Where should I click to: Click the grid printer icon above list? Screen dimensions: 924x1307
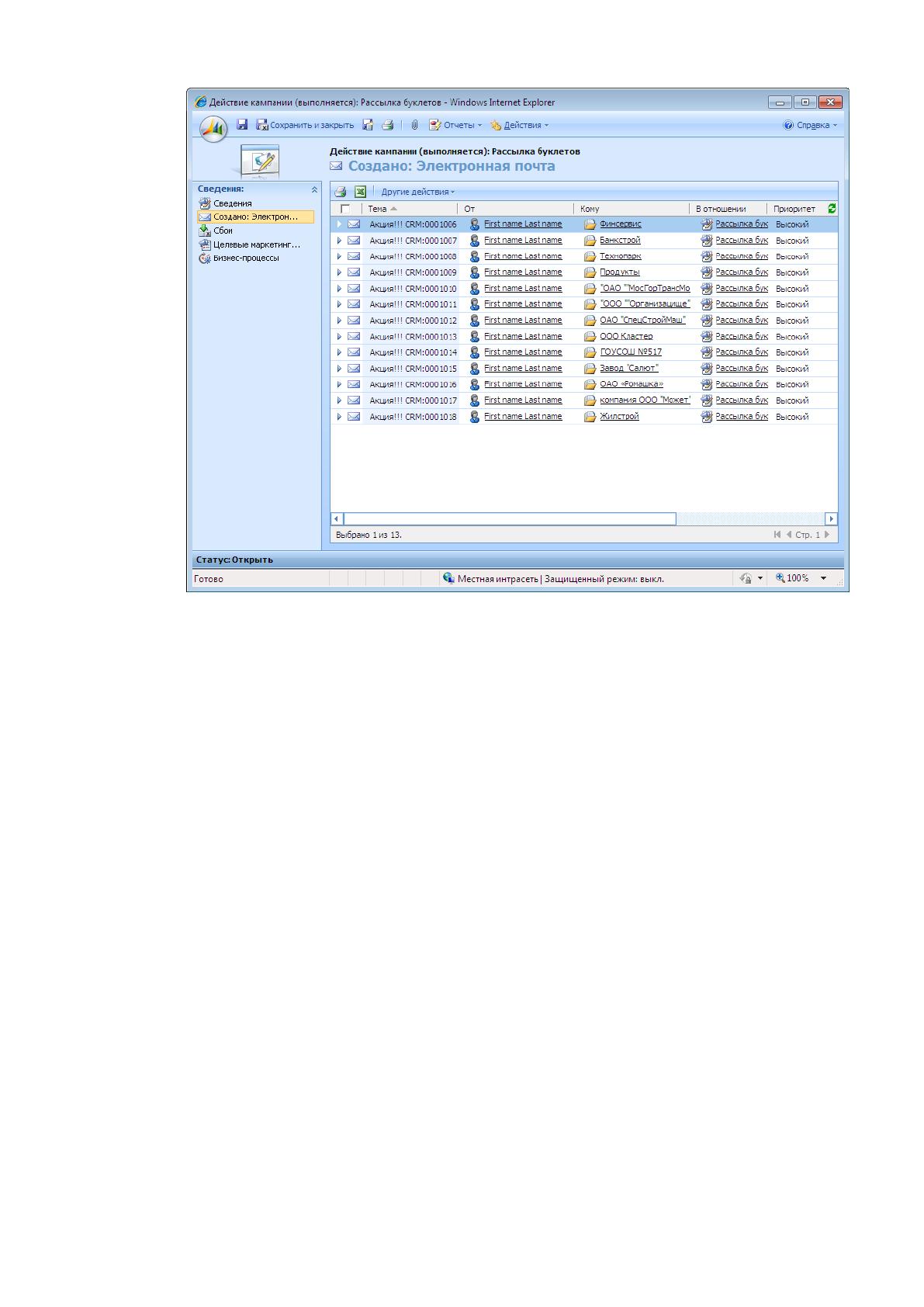(340, 192)
